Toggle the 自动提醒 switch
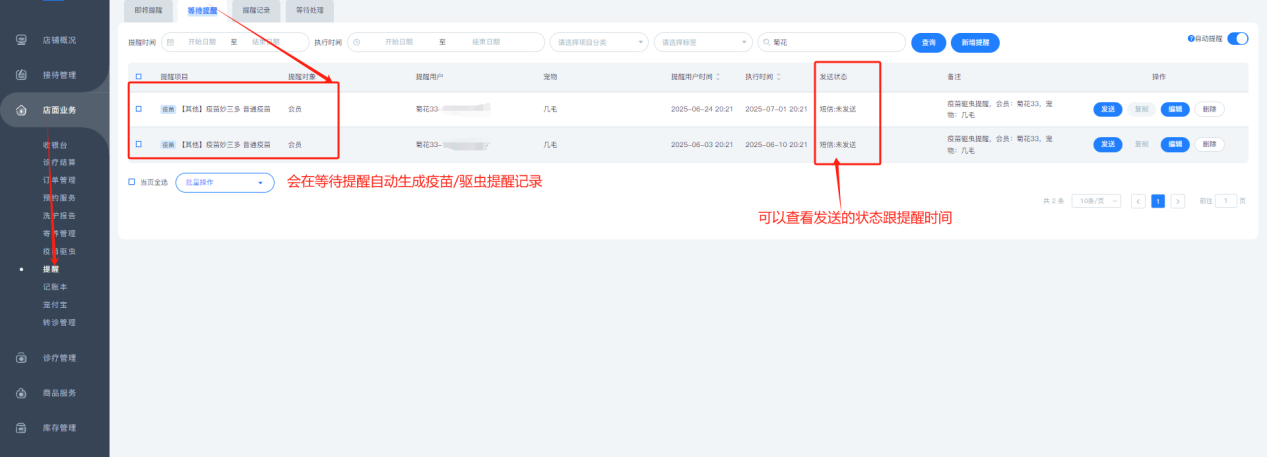The image size is (1267, 457). [x=1237, y=38]
